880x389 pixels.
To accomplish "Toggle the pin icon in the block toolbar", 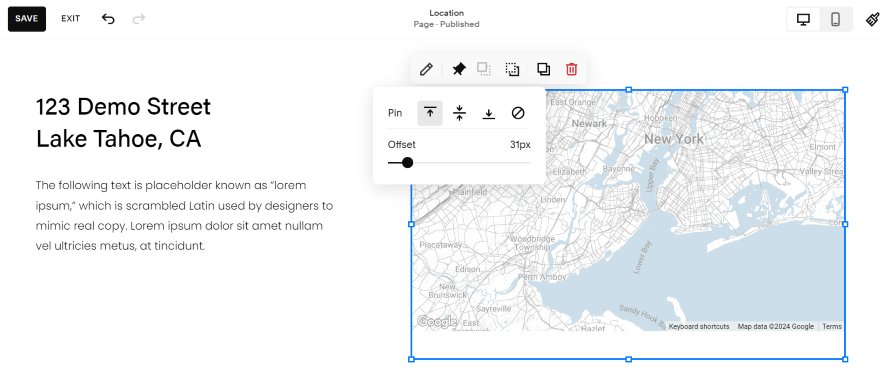I will pyautogui.click(x=459, y=70).
